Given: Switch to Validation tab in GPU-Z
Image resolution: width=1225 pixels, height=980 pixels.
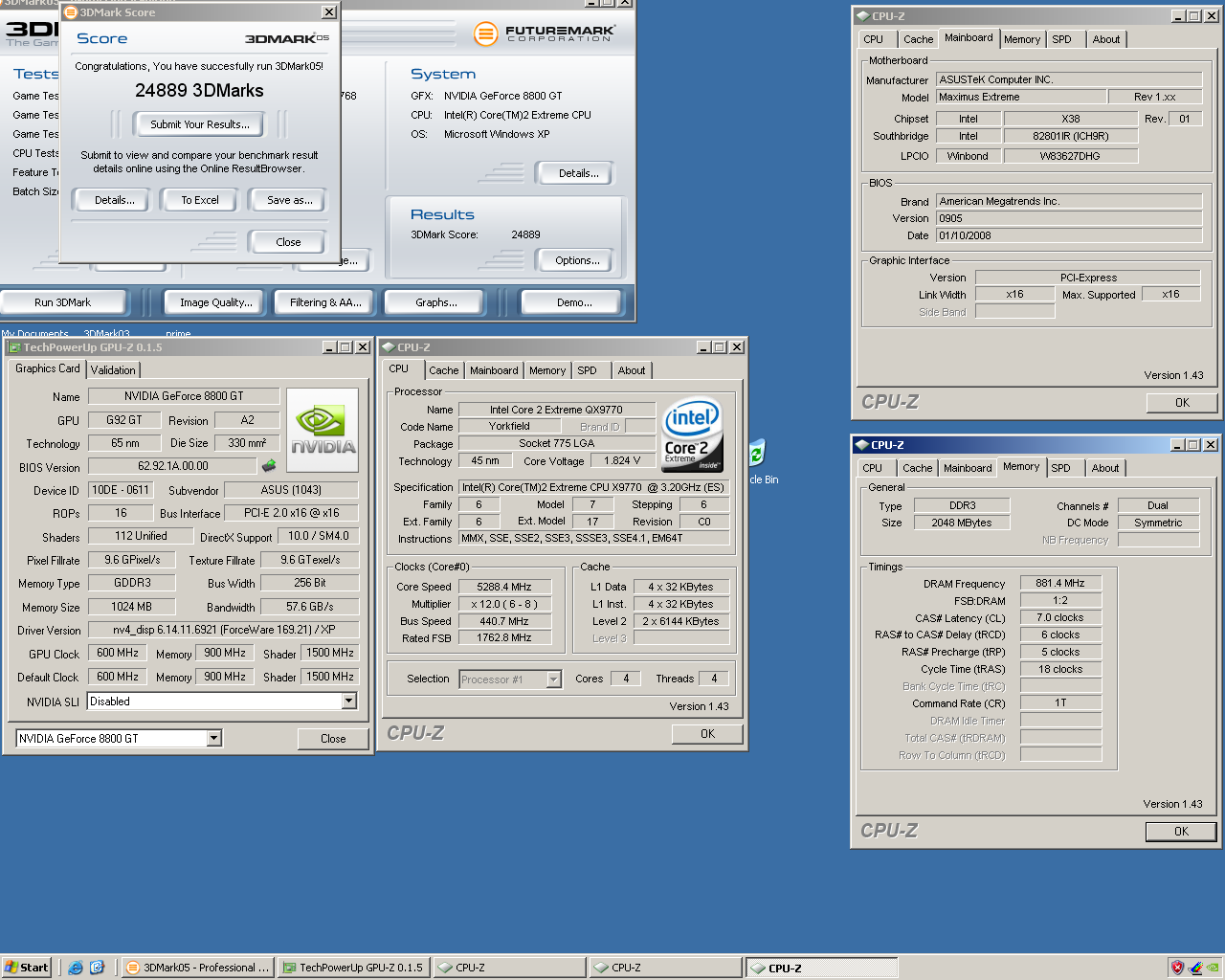Looking at the screenshot, I should click(113, 369).
